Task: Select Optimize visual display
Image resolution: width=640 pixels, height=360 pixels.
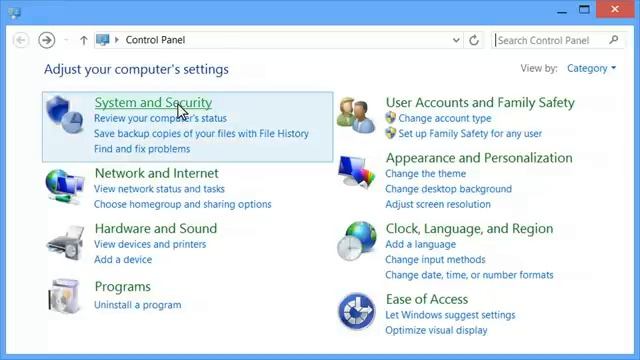Action: [x=436, y=330]
